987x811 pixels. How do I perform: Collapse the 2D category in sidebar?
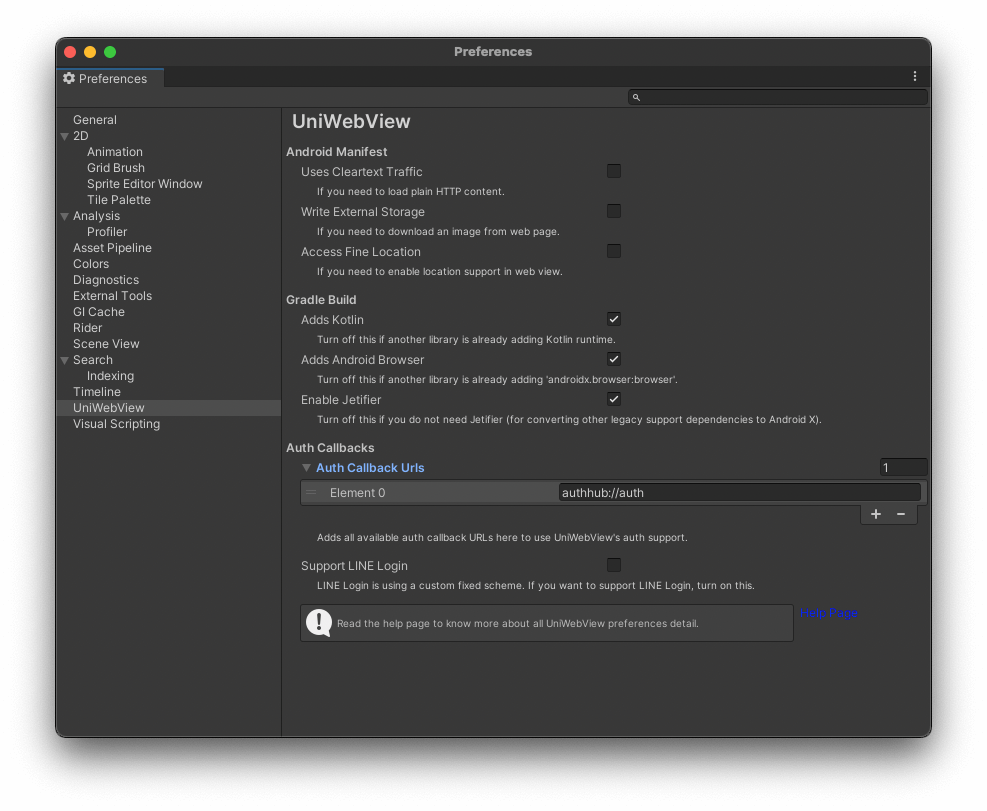(x=65, y=136)
